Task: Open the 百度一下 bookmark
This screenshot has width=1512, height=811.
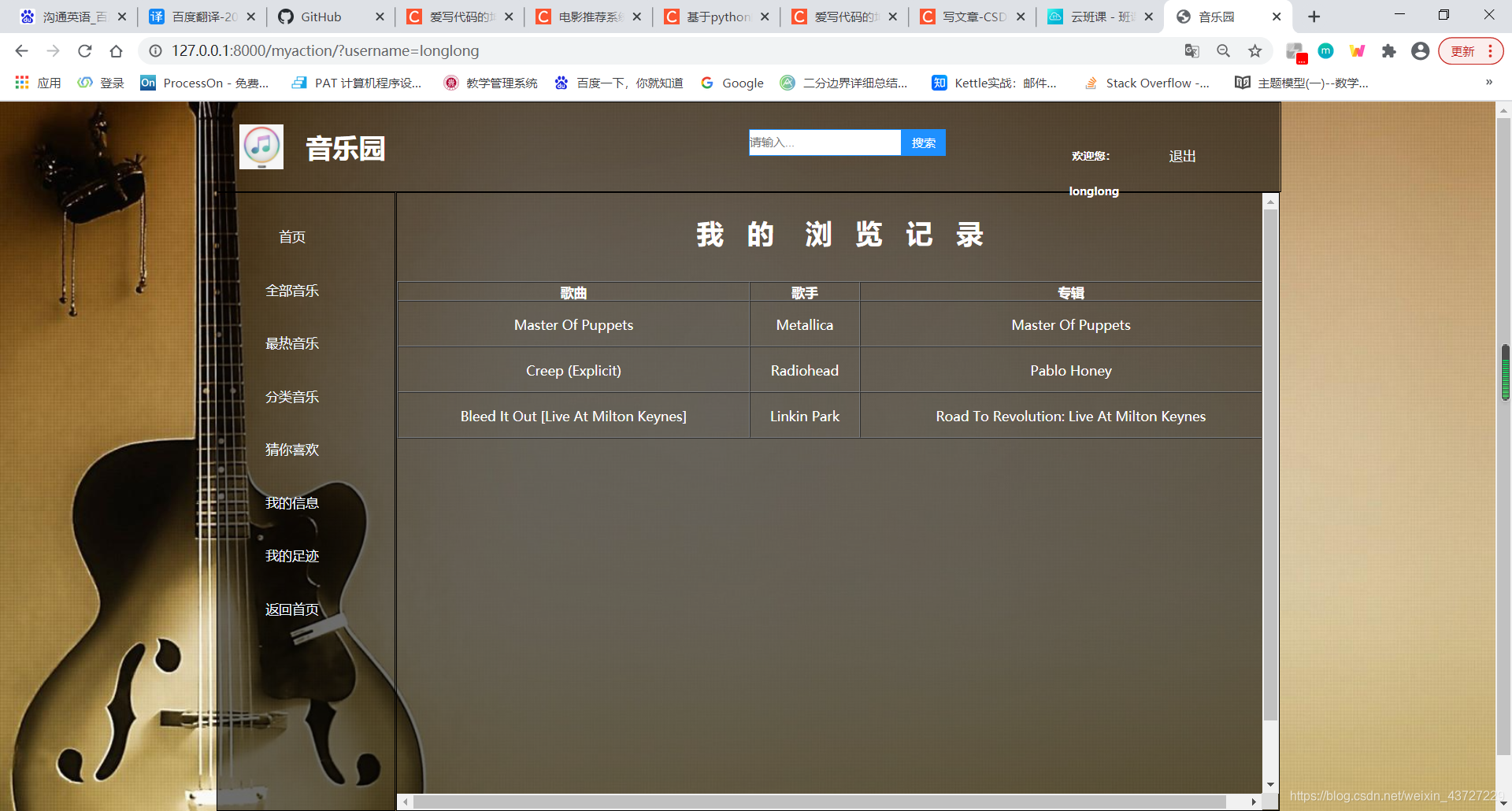Action: tap(619, 83)
